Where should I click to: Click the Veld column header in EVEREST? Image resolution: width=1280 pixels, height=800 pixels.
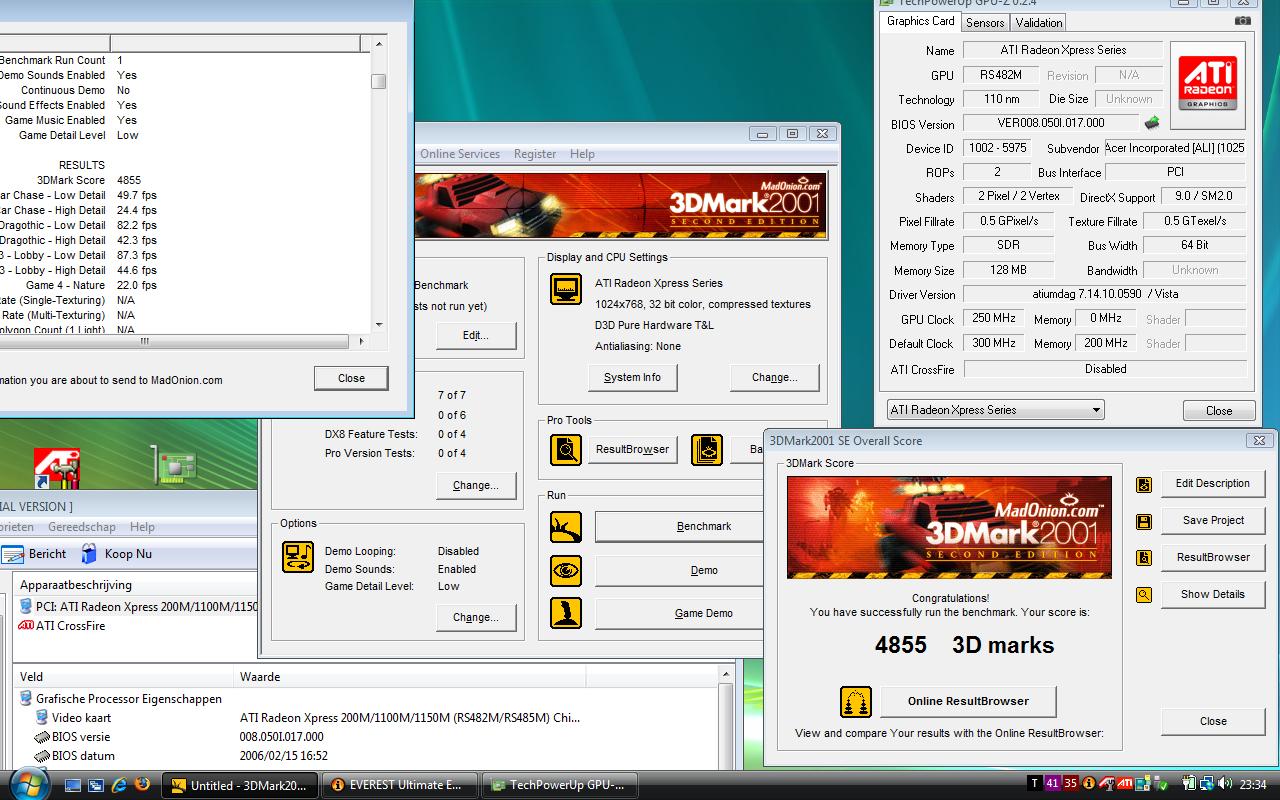124,677
